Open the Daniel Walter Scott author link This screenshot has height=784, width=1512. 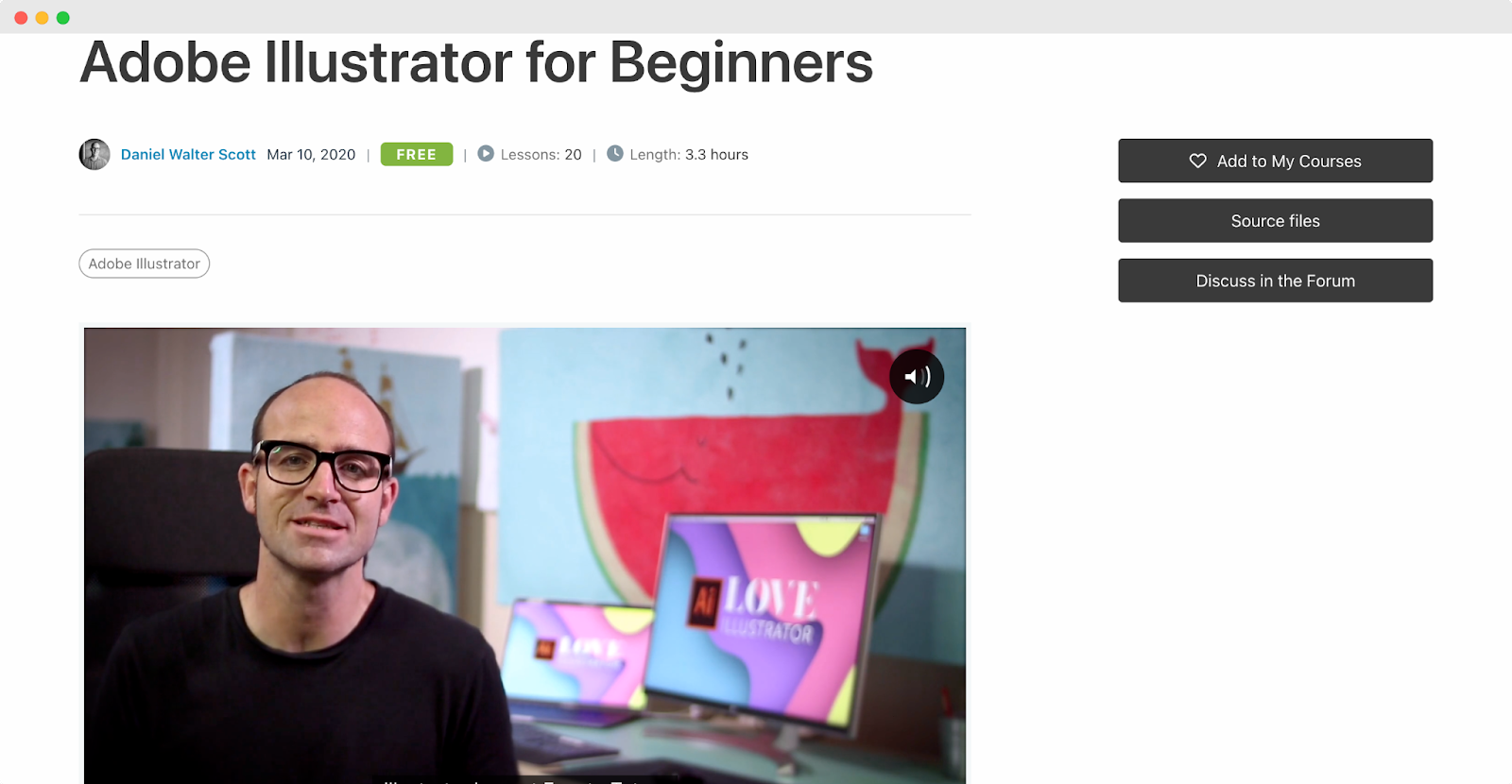188,154
